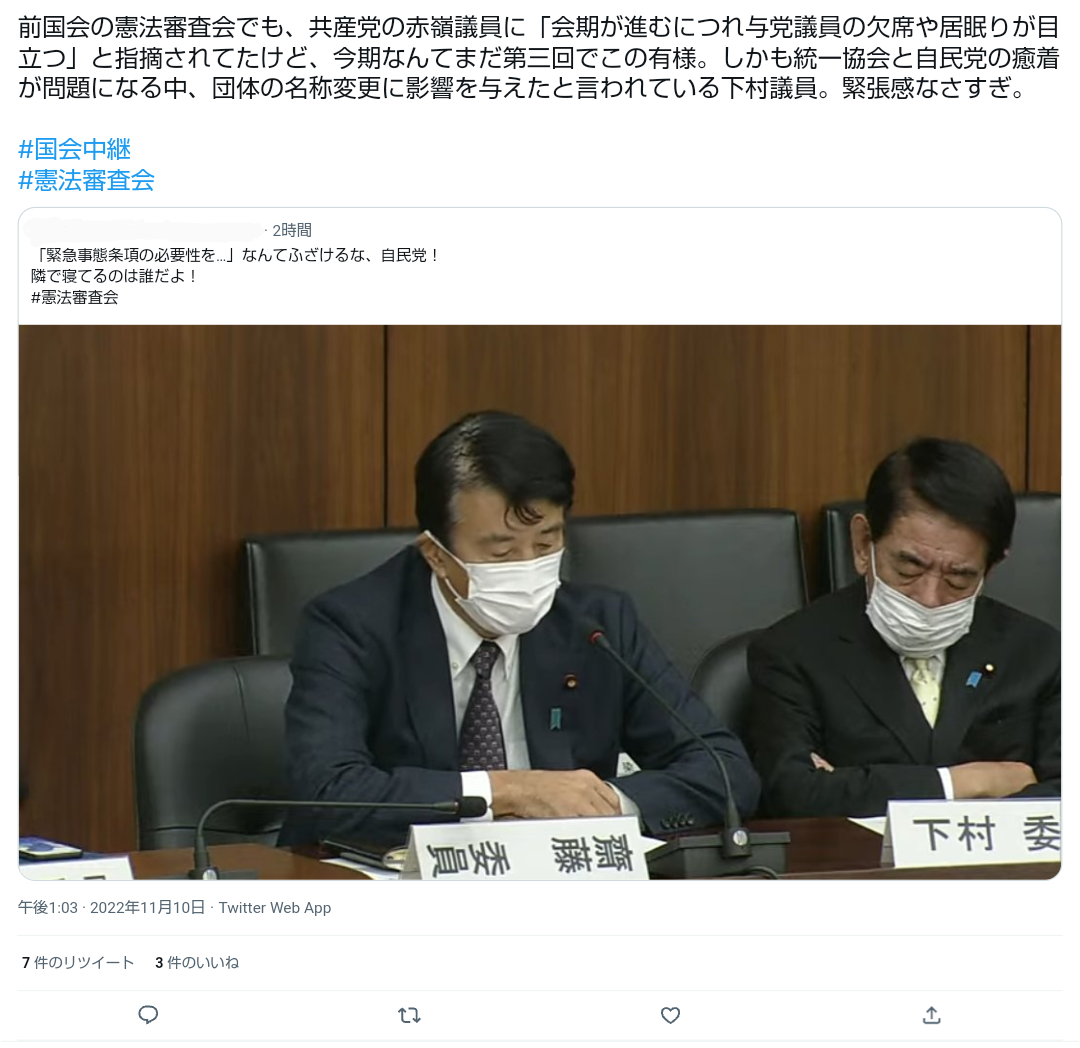Open the tweet timestamp 午後1:03 · 2022年11月10日
1080x1048 pixels.
112,908
